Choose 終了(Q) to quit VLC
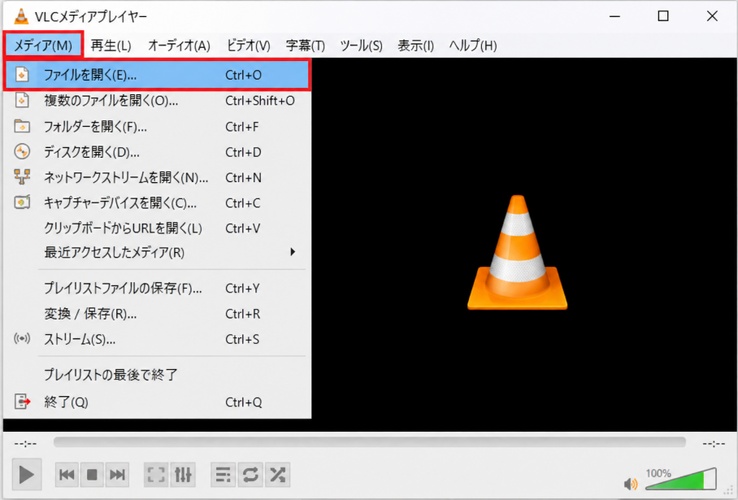The height and width of the screenshot is (500, 738). coord(157,402)
